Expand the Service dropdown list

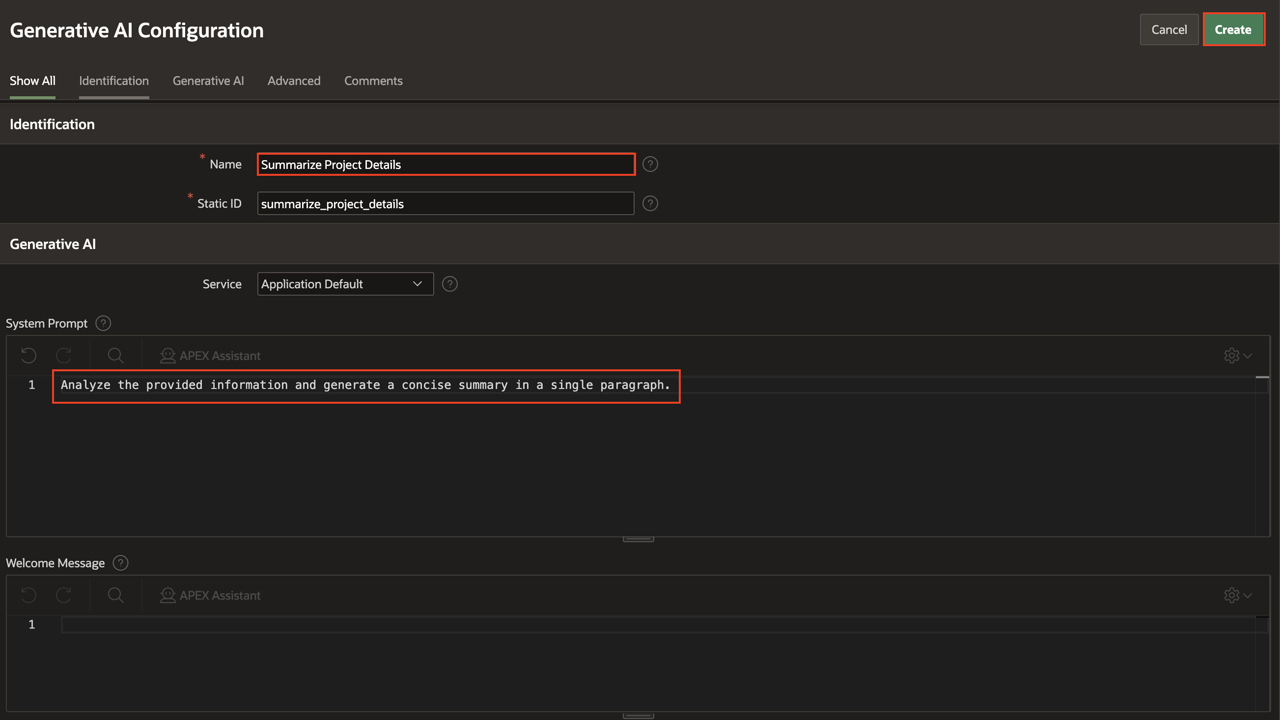pyautogui.click(x=345, y=284)
